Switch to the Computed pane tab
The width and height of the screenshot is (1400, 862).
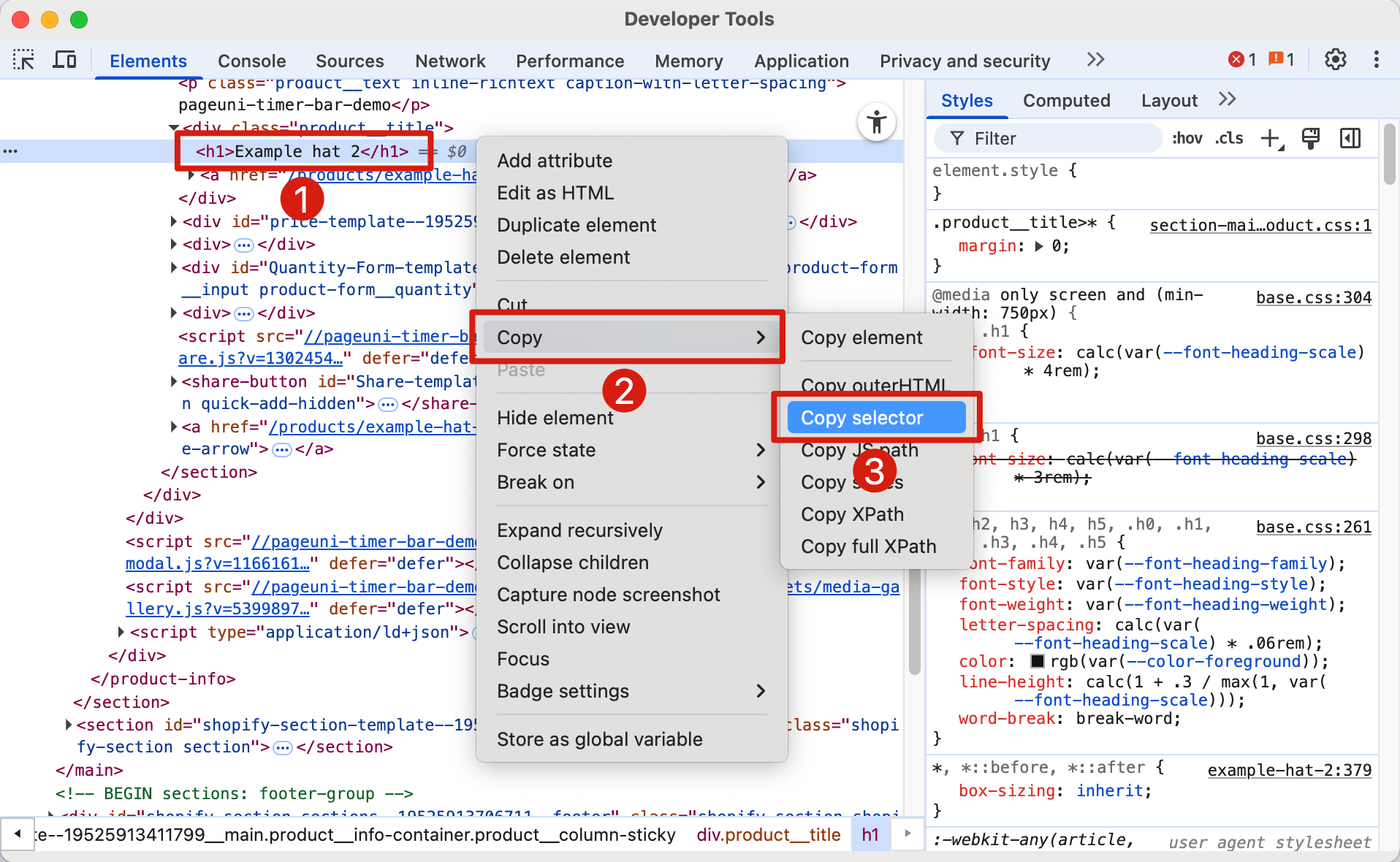pos(1066,100)
